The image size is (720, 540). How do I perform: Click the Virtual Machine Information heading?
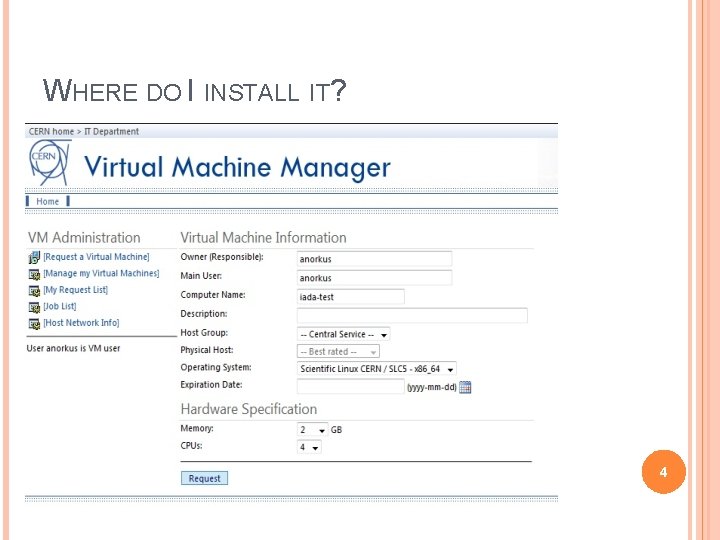click(264, 237)
